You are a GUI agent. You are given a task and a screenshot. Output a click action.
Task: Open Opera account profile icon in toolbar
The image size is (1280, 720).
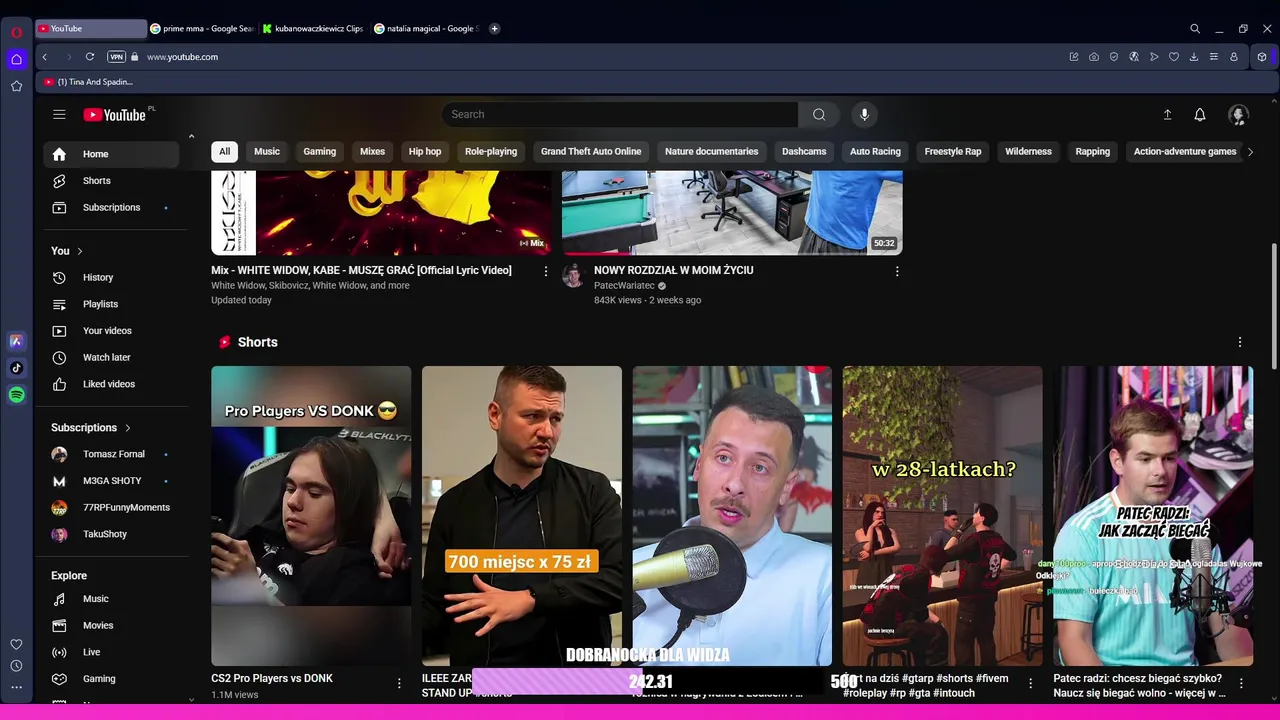click(x=1234, y=57)
